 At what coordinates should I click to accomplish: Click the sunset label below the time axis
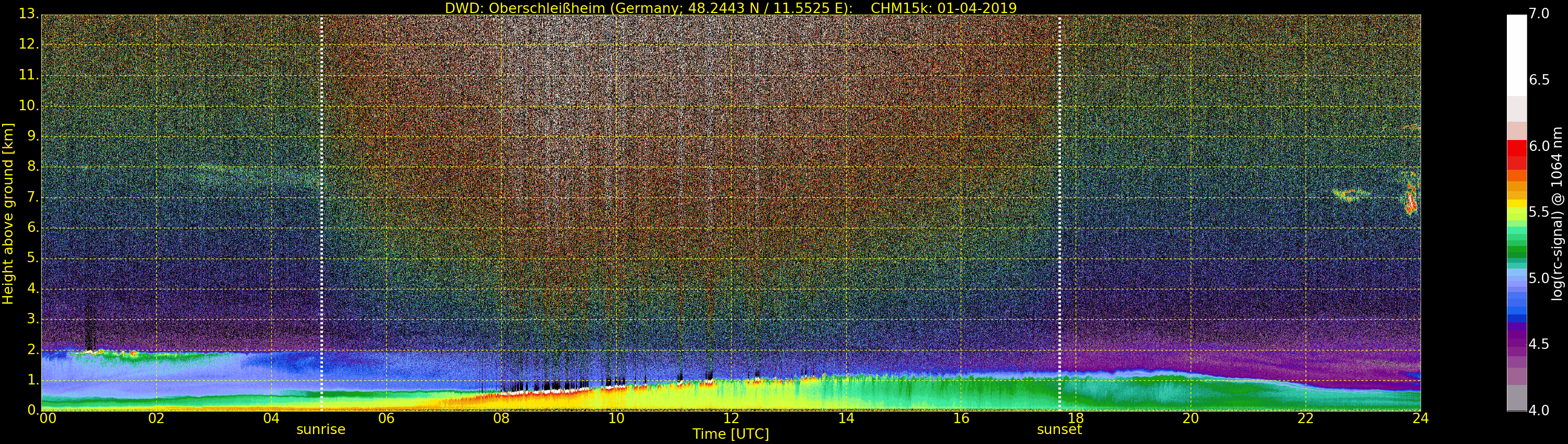[1059, 429]
